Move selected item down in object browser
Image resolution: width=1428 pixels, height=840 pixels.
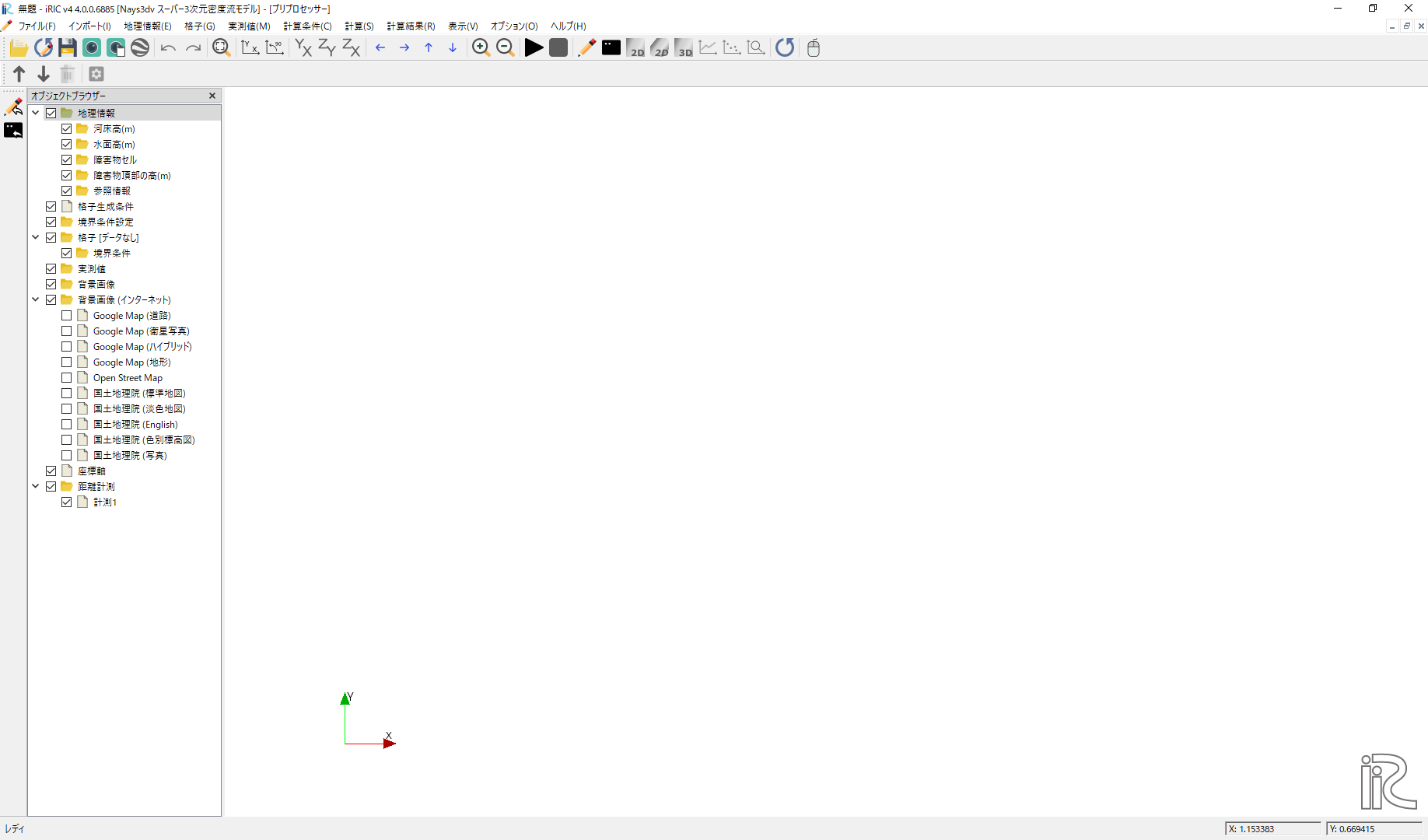point(44,74)
